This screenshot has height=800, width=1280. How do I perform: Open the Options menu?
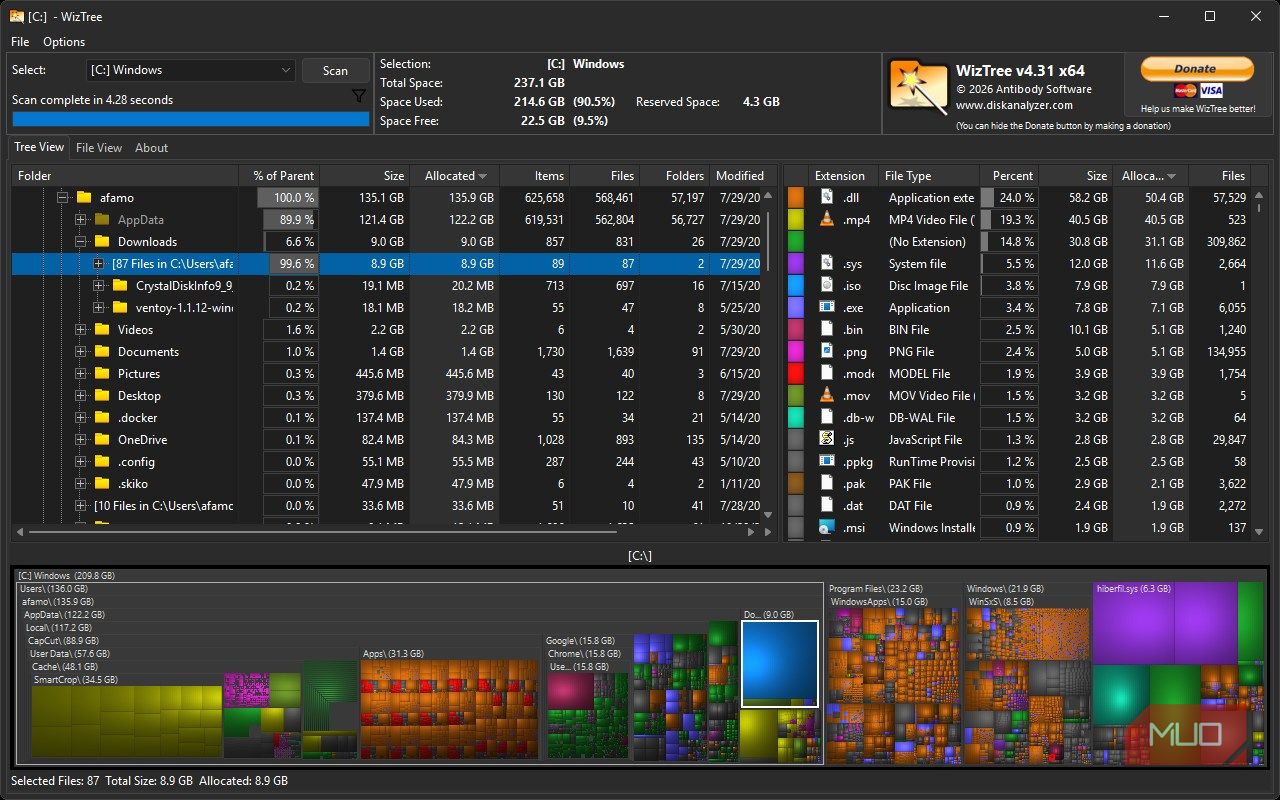click(64, 42)
